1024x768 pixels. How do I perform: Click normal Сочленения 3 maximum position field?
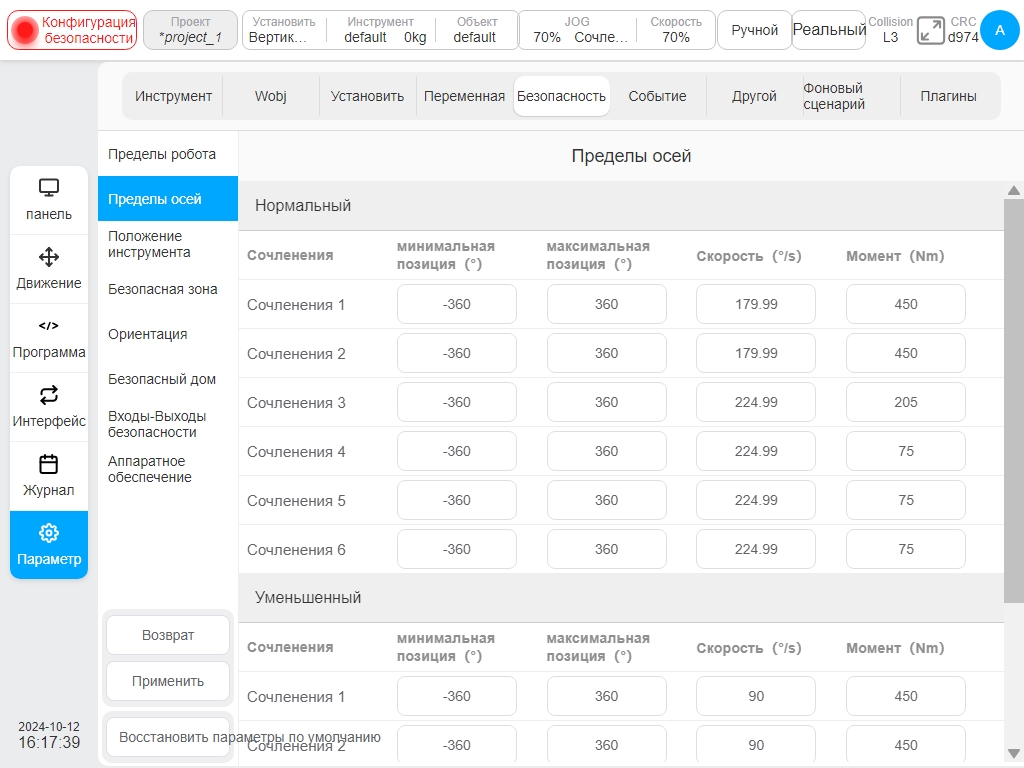tap(607, 402)
